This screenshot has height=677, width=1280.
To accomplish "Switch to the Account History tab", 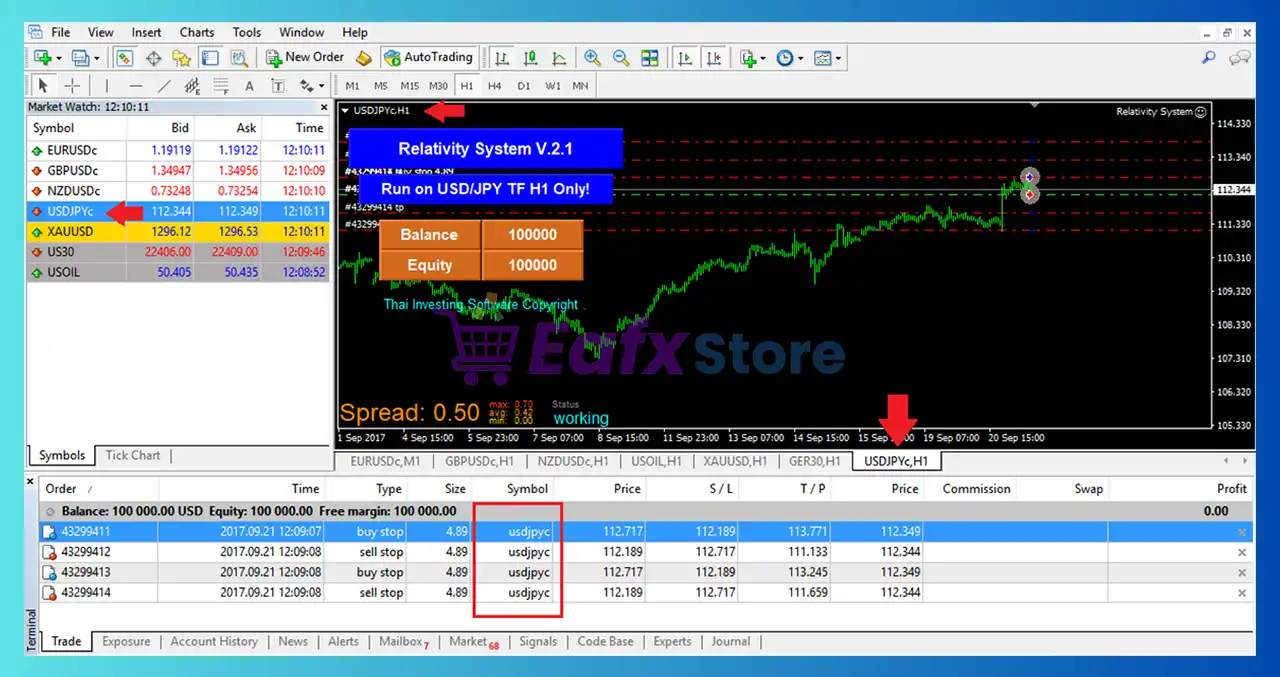I will [x=214, y=641].
